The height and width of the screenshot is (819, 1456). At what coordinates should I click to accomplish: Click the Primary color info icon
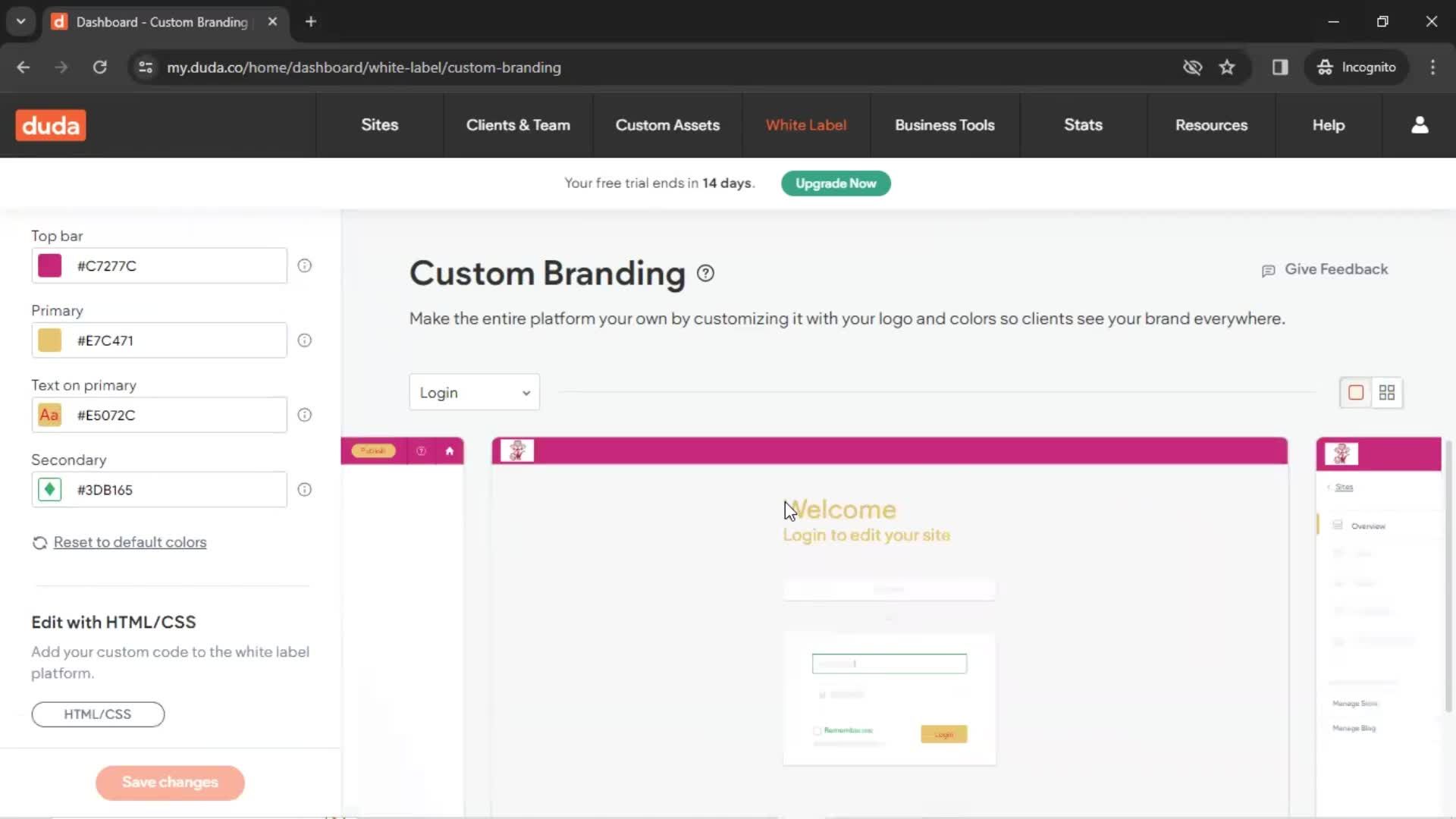click(x=304, y=340)
